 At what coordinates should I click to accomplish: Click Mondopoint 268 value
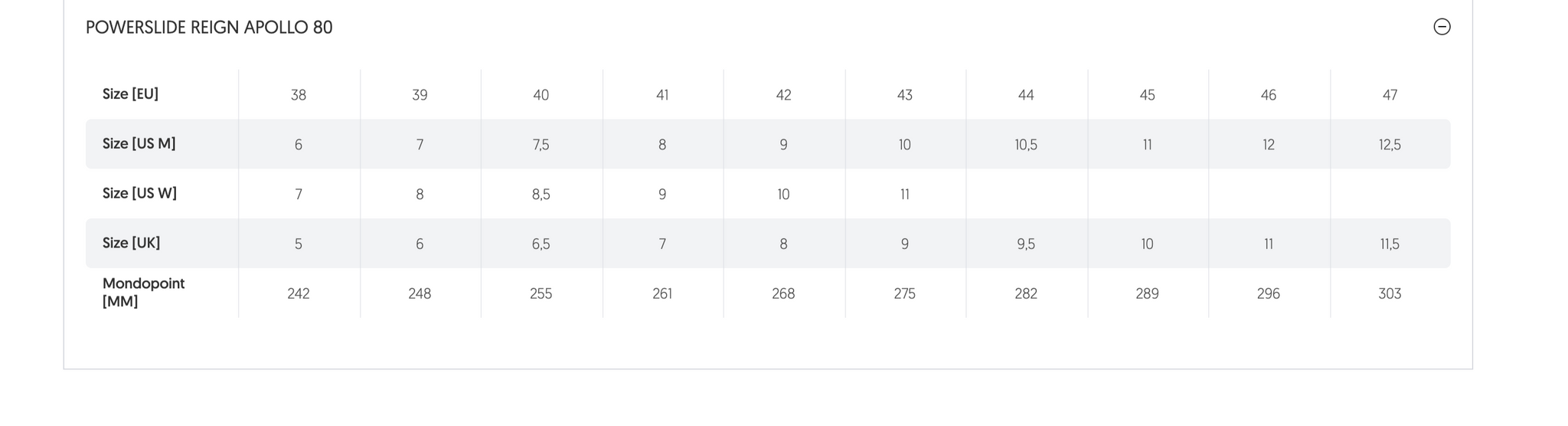[783, 293]
